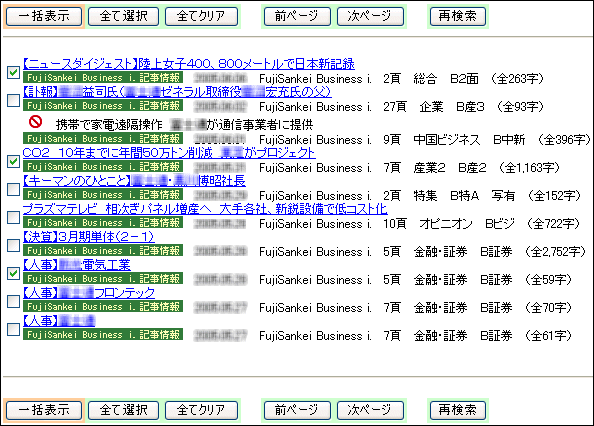Check the 決算 3月期単体 article checkbox
The width and height of the screenshot is (594, 426).
[x=14, y=245]
